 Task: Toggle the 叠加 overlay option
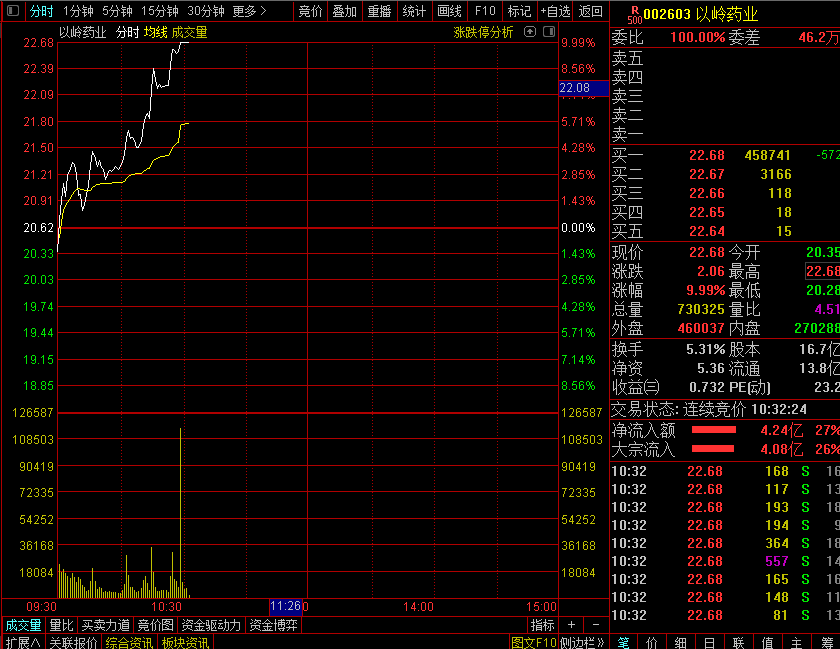[344, 11]
